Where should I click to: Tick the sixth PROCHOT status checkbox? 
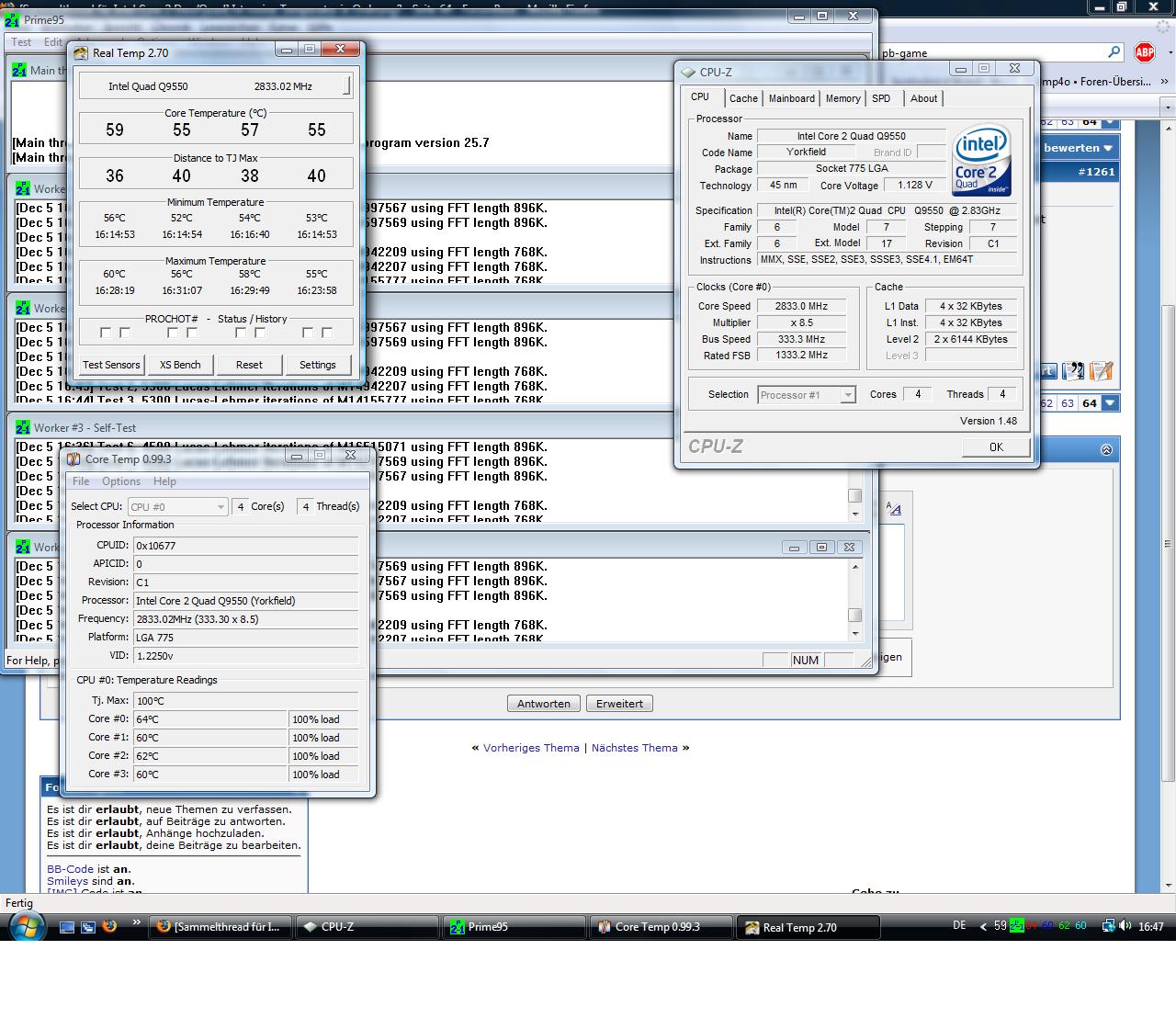(260, 333)
